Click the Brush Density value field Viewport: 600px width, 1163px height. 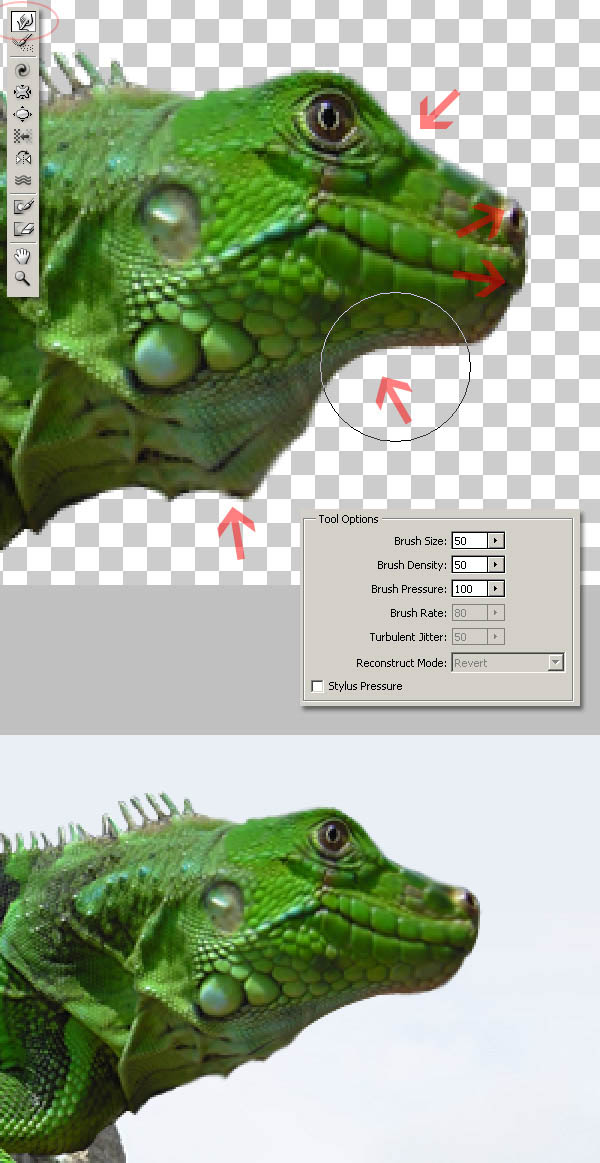pyautogui.click(x=470, y=564)
